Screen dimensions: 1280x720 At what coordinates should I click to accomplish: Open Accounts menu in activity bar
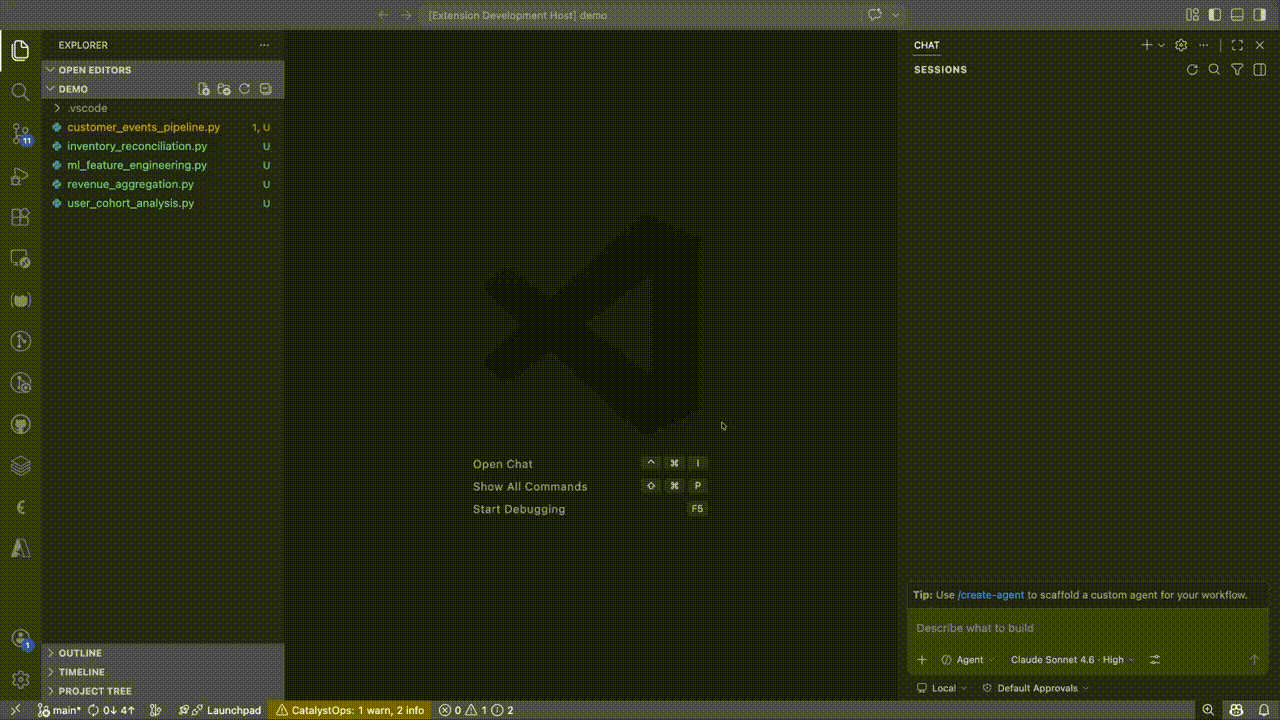click(20, 638)
